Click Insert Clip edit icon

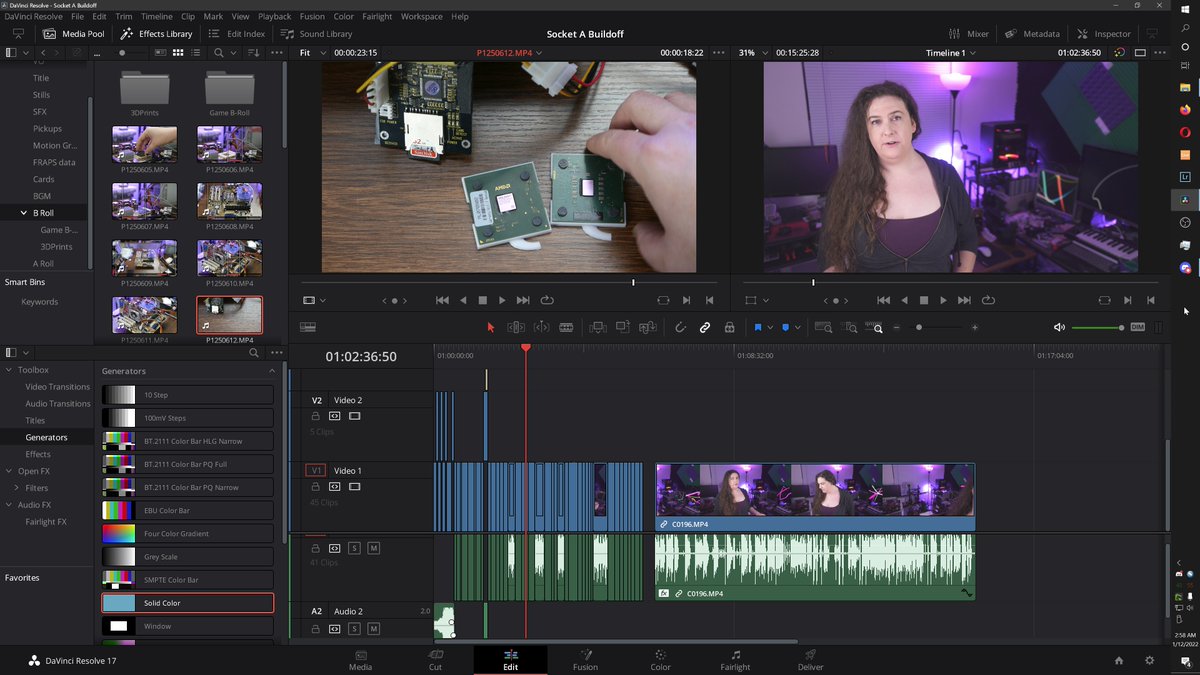pyautogui.click(x=598, y=327)
